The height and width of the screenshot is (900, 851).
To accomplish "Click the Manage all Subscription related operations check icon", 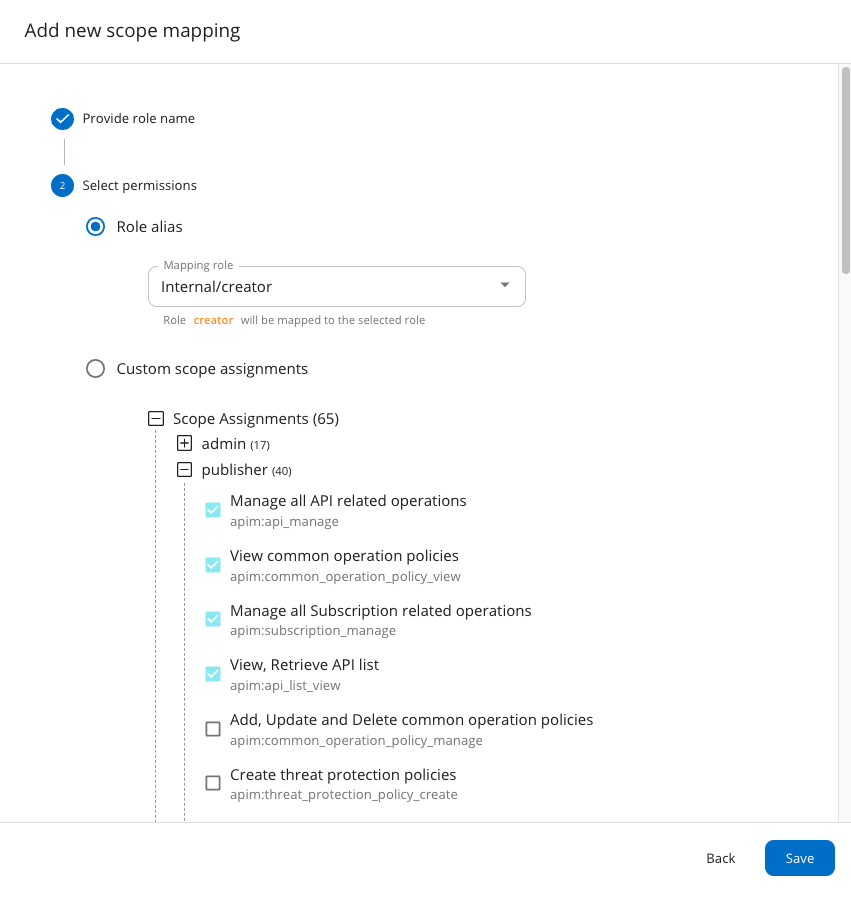I will 212,619.
